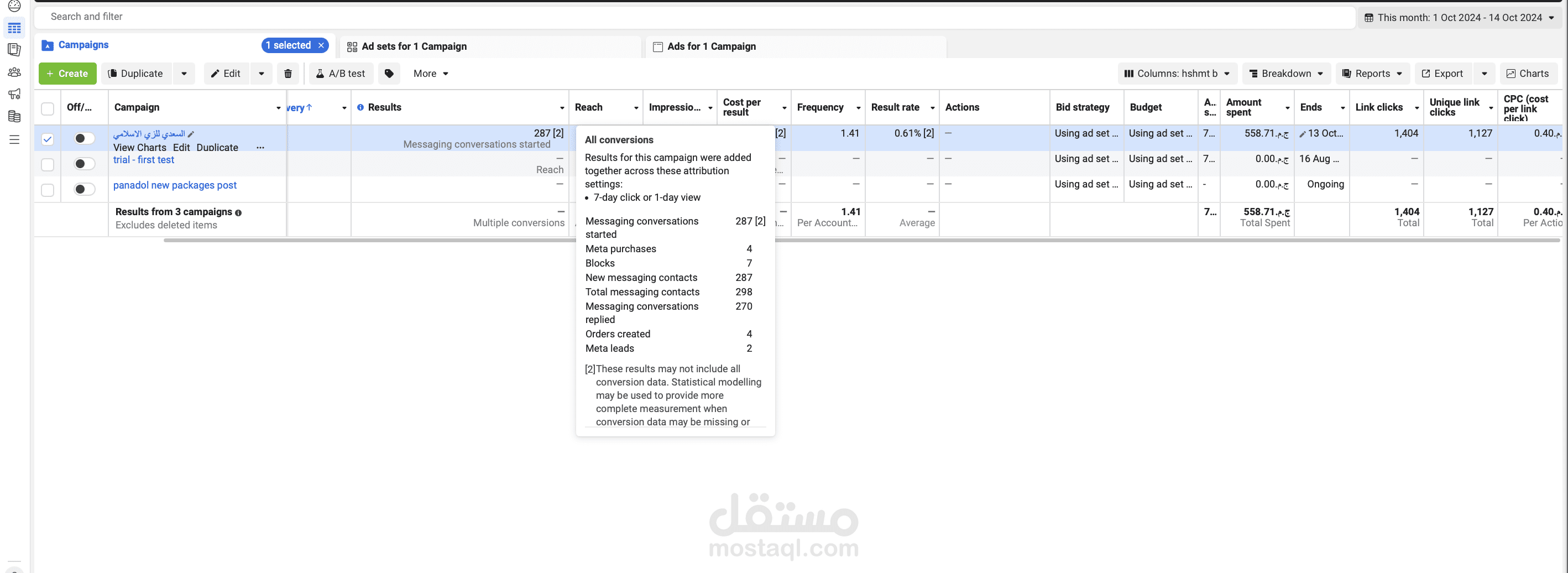
Task: Click the pencil icon beside the Arabic campaign name
Action: (191, 134)
